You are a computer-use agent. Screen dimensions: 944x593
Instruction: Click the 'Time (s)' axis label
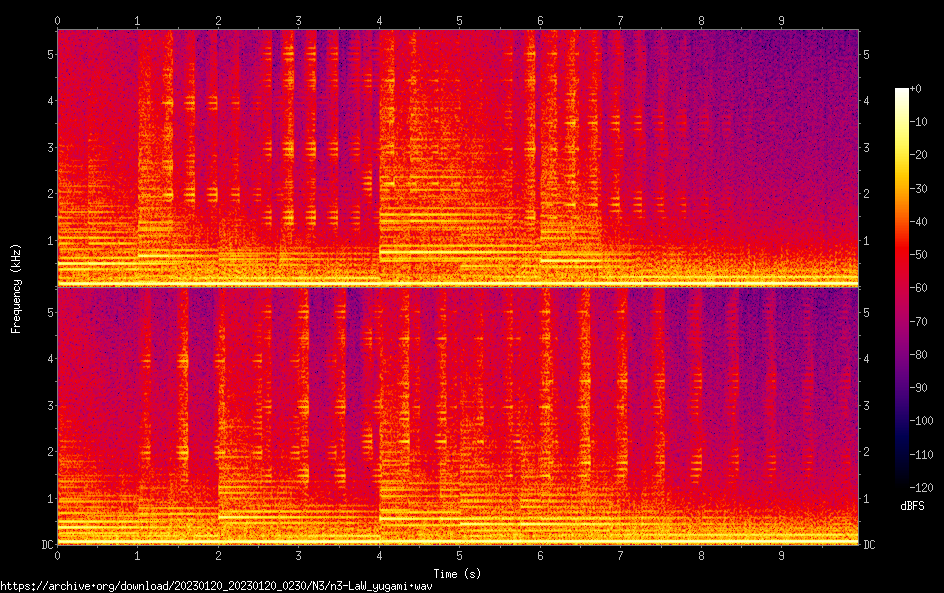tap(458, 573)
